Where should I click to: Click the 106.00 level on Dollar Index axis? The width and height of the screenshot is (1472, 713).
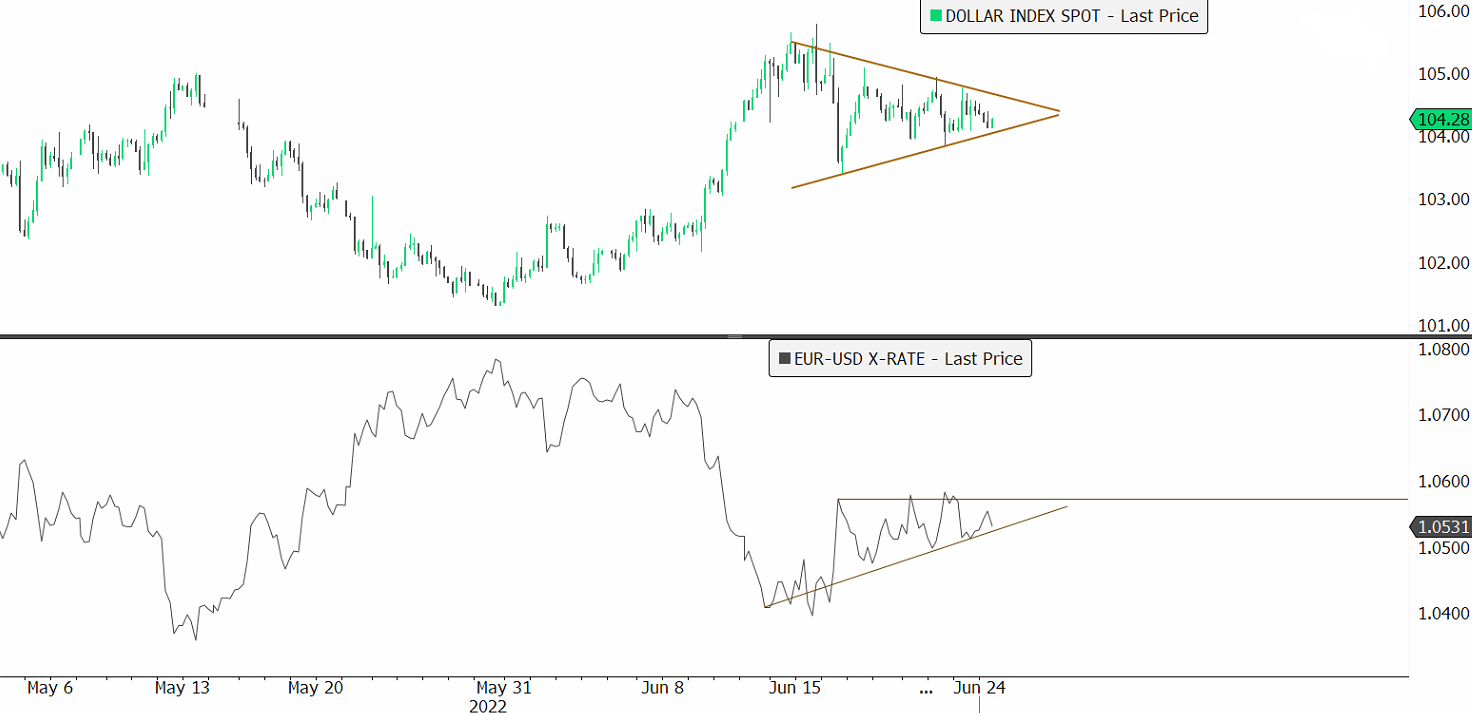click(1444, 11)
